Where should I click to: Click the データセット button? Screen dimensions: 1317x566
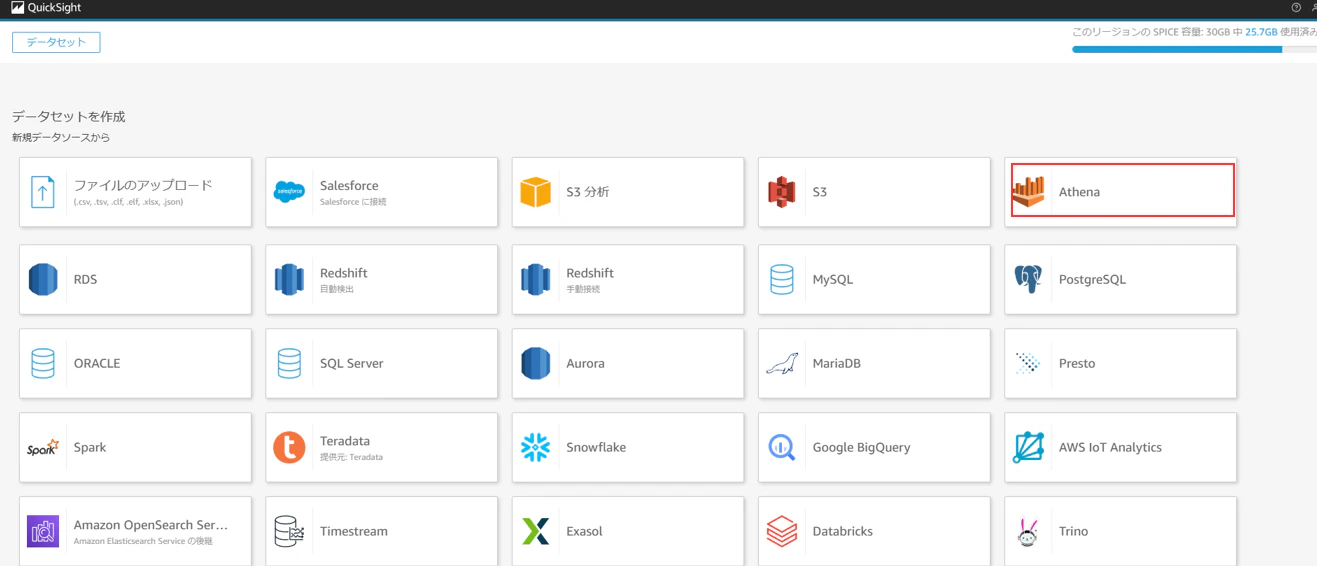(x=56, y=42)
